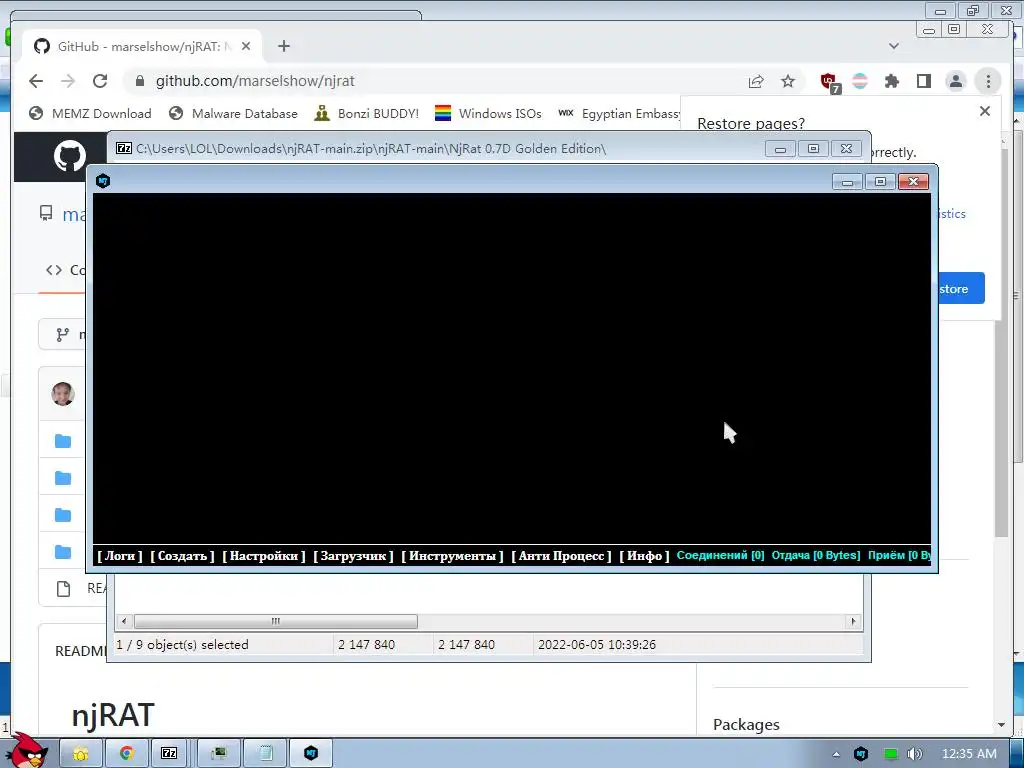The width and height of the screenshot is (1024, 768).
Task: Select the GitHub - marselshow/njRAT tab
Action: pyautogui.click(x=142, y=46)
